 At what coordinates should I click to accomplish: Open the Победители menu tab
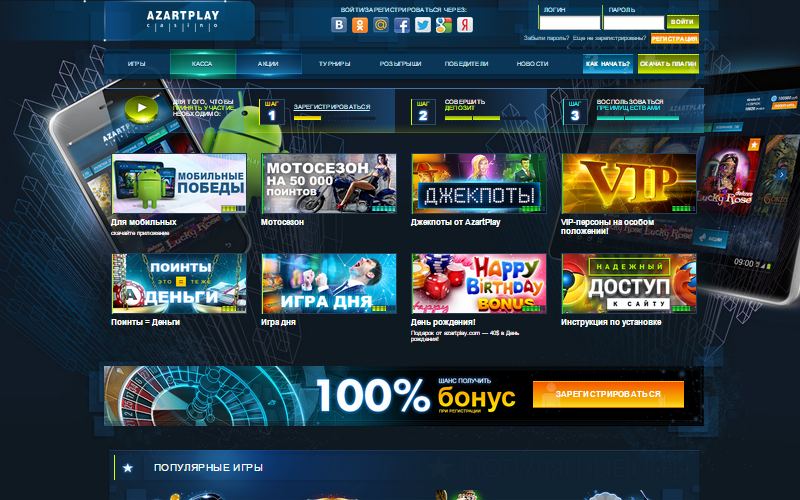[x=466, y=64]
